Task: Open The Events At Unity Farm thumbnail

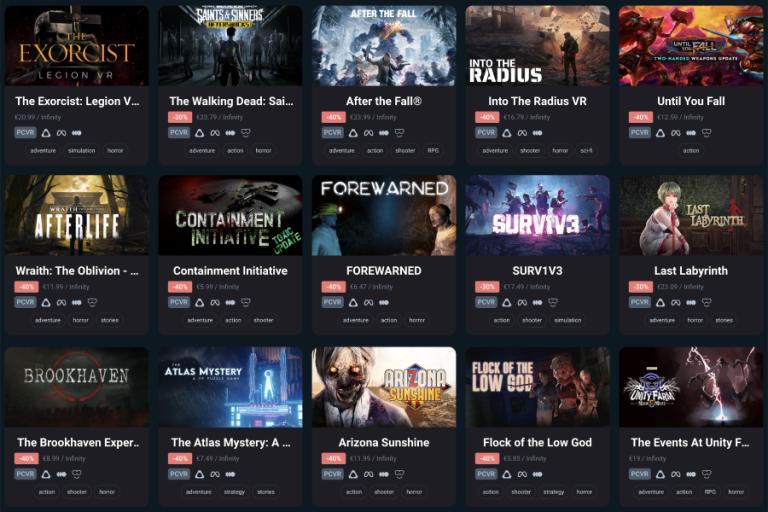Action: (691, 387)
